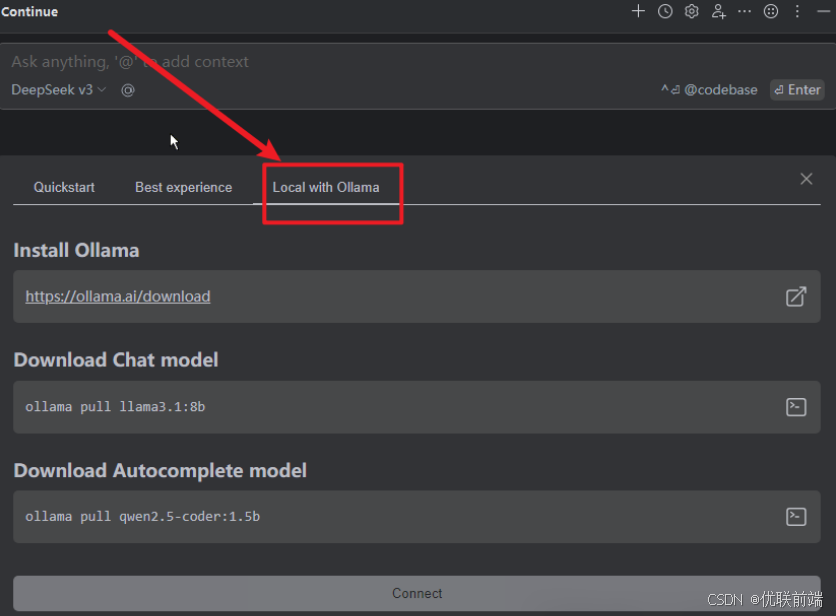Open the https://ollama.ai/download link
This screenshot has height=616, width=836.
pyautogui.click(x=118, y=297)
